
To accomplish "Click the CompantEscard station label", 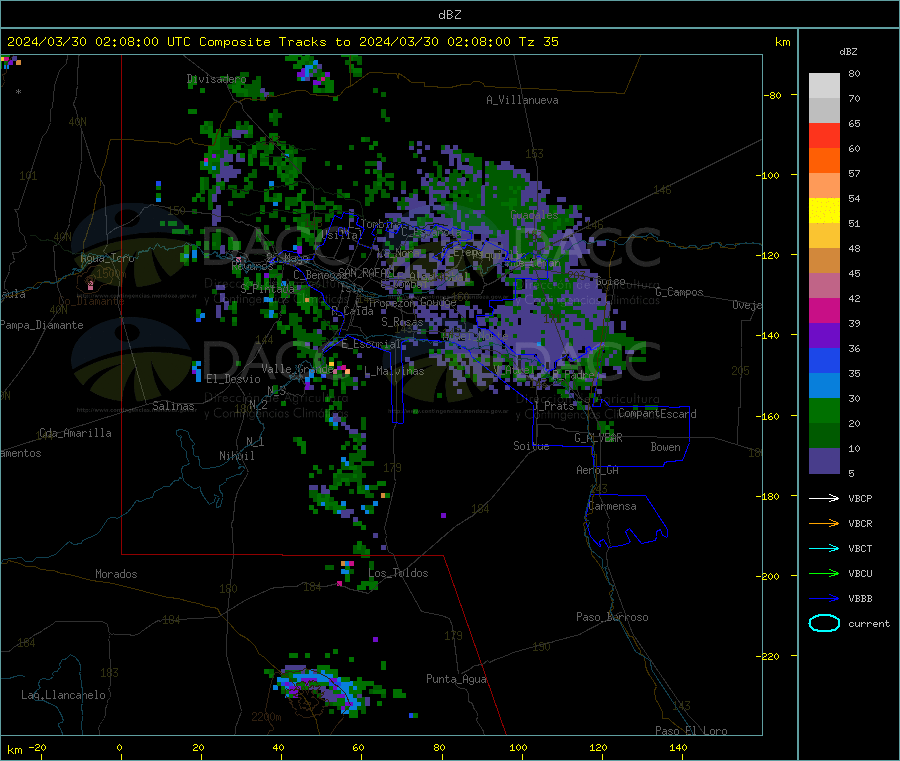I will click(657, 414).
